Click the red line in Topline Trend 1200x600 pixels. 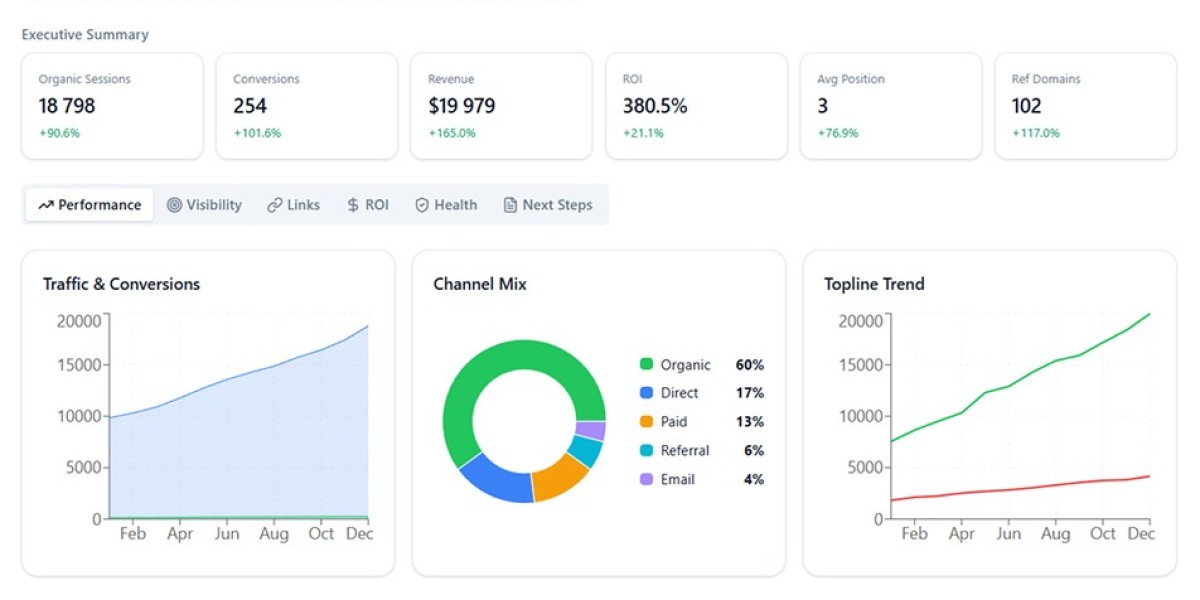1020,489
